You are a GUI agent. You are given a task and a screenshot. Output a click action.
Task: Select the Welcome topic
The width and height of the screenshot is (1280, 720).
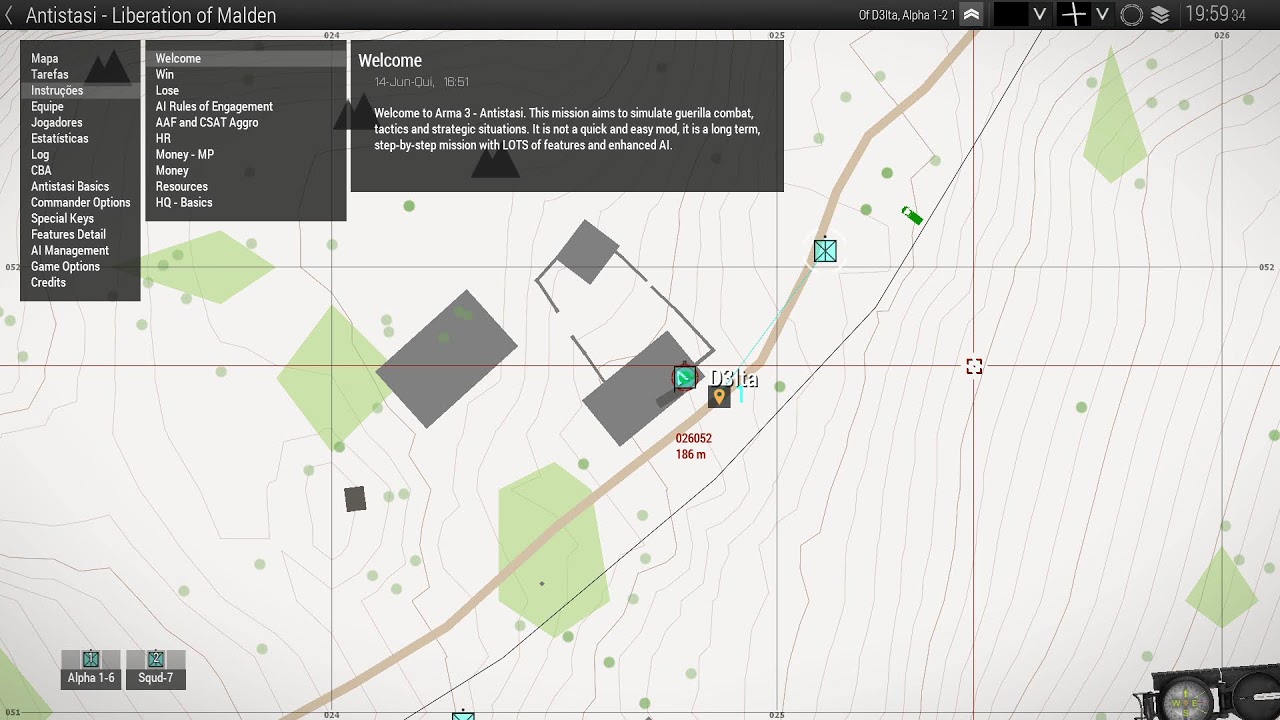point(246,59)
